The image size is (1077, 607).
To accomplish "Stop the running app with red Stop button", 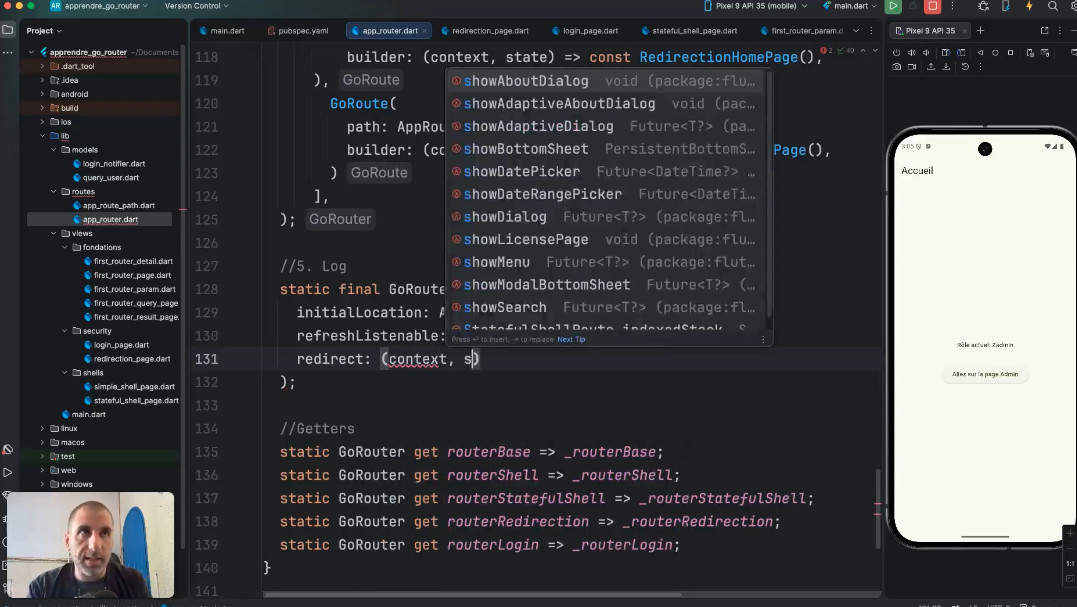I will (932, 6).
